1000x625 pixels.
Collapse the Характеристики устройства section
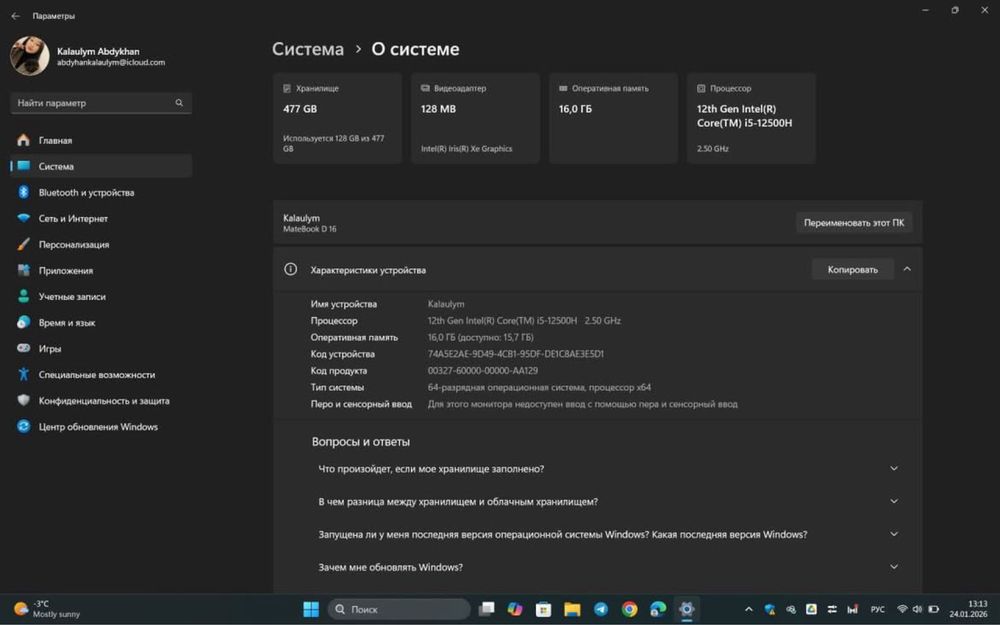(x=907, y=269)
